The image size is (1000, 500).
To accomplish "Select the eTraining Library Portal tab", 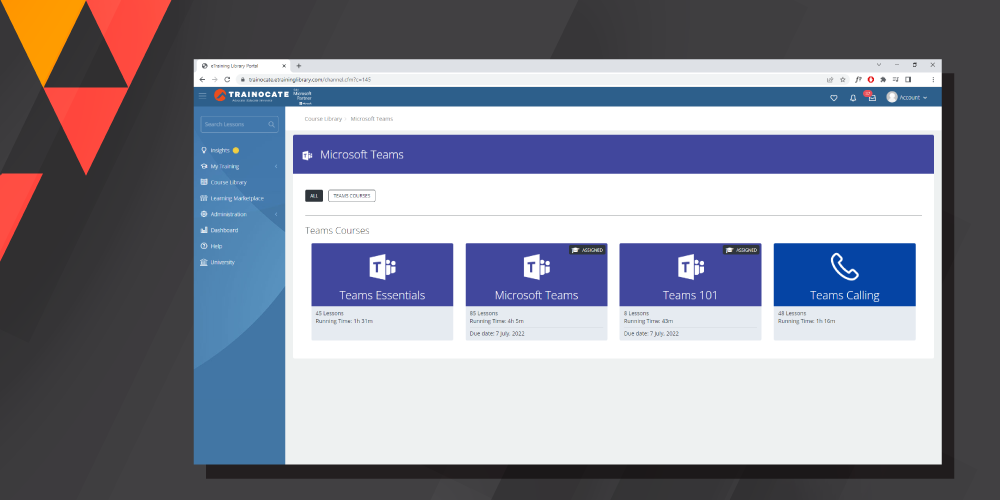I will [x=242, y=66].
